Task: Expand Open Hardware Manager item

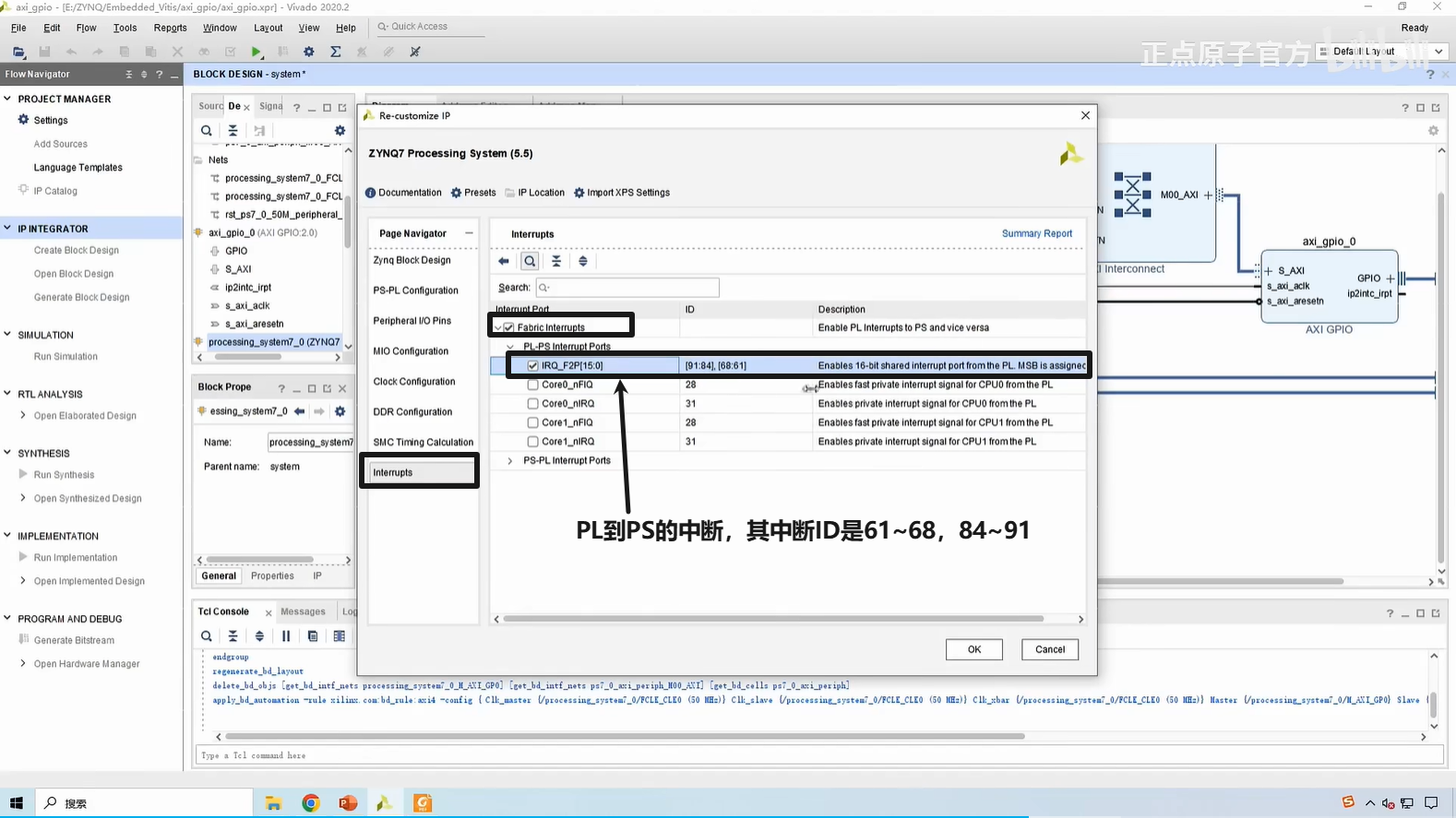Action: (x=23, y=664)
